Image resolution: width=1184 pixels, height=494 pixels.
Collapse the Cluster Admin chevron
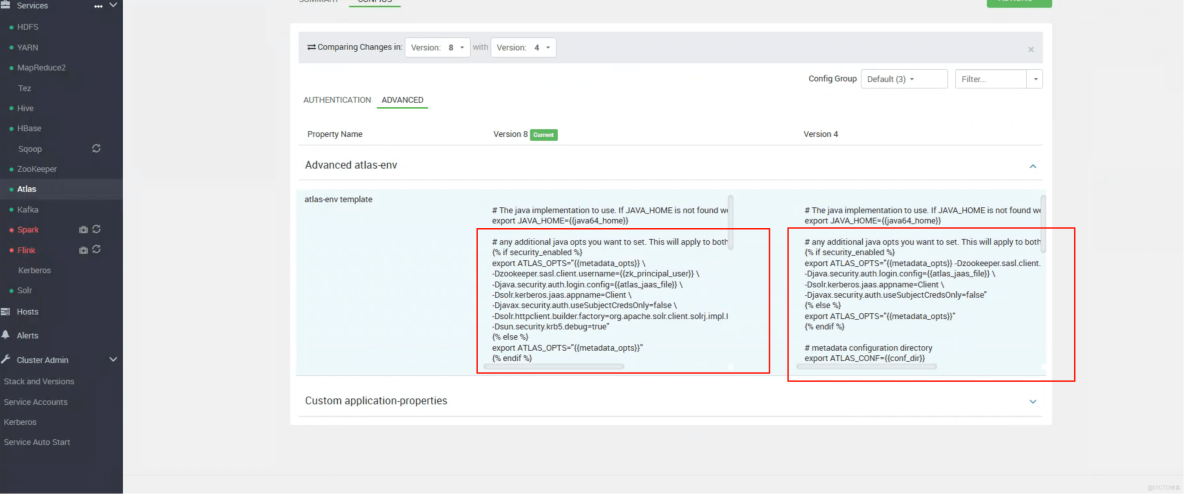(x=113, y=360)
